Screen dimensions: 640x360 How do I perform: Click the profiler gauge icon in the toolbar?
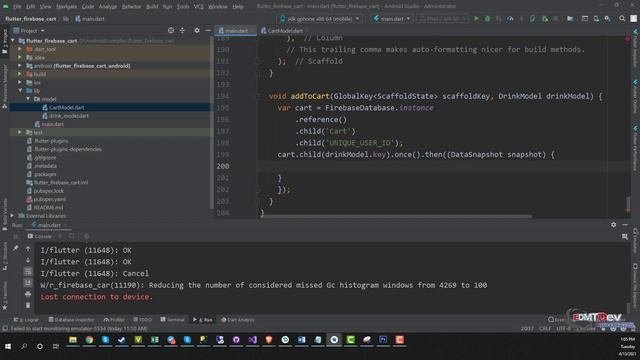[x=510, y=19]
